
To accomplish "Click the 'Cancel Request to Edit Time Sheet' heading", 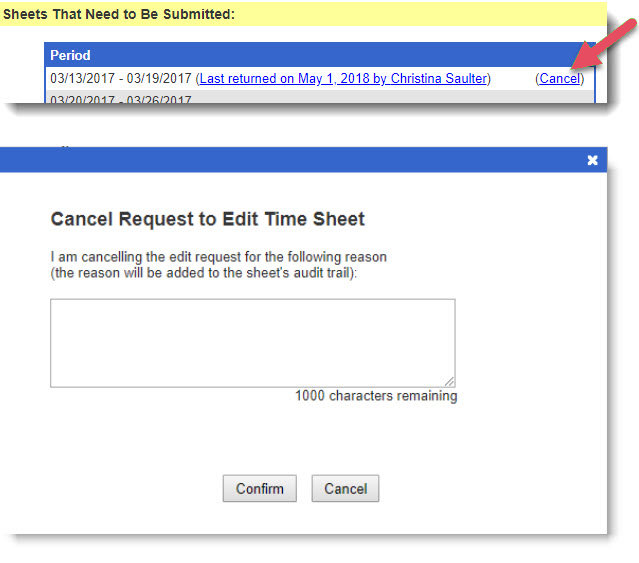I will 208,219.
